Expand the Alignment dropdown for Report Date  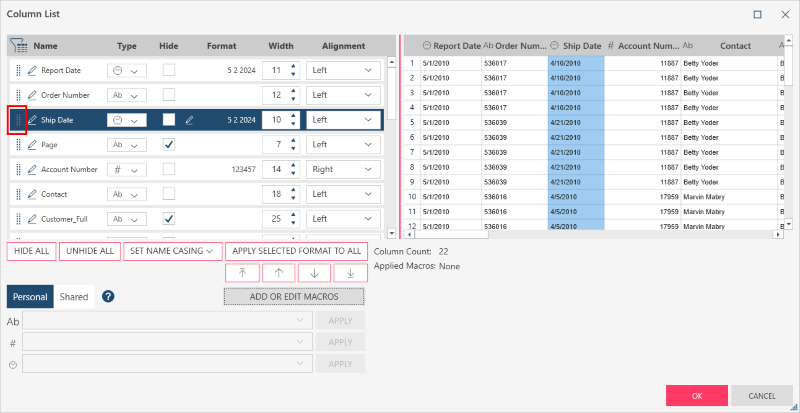pyautogui.click(x=343, y=71)
